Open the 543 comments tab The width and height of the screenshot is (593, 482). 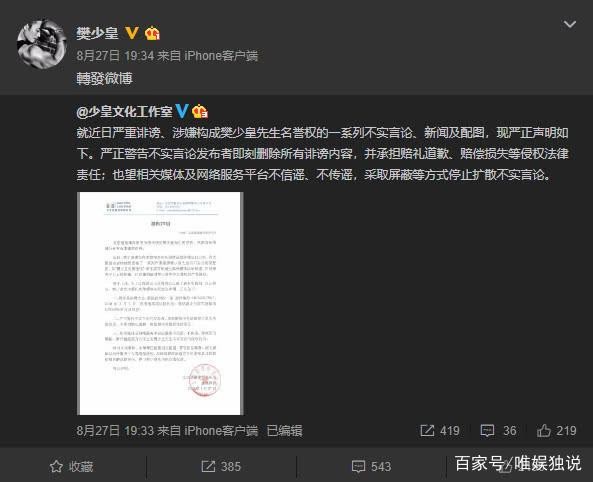(371, 466)
